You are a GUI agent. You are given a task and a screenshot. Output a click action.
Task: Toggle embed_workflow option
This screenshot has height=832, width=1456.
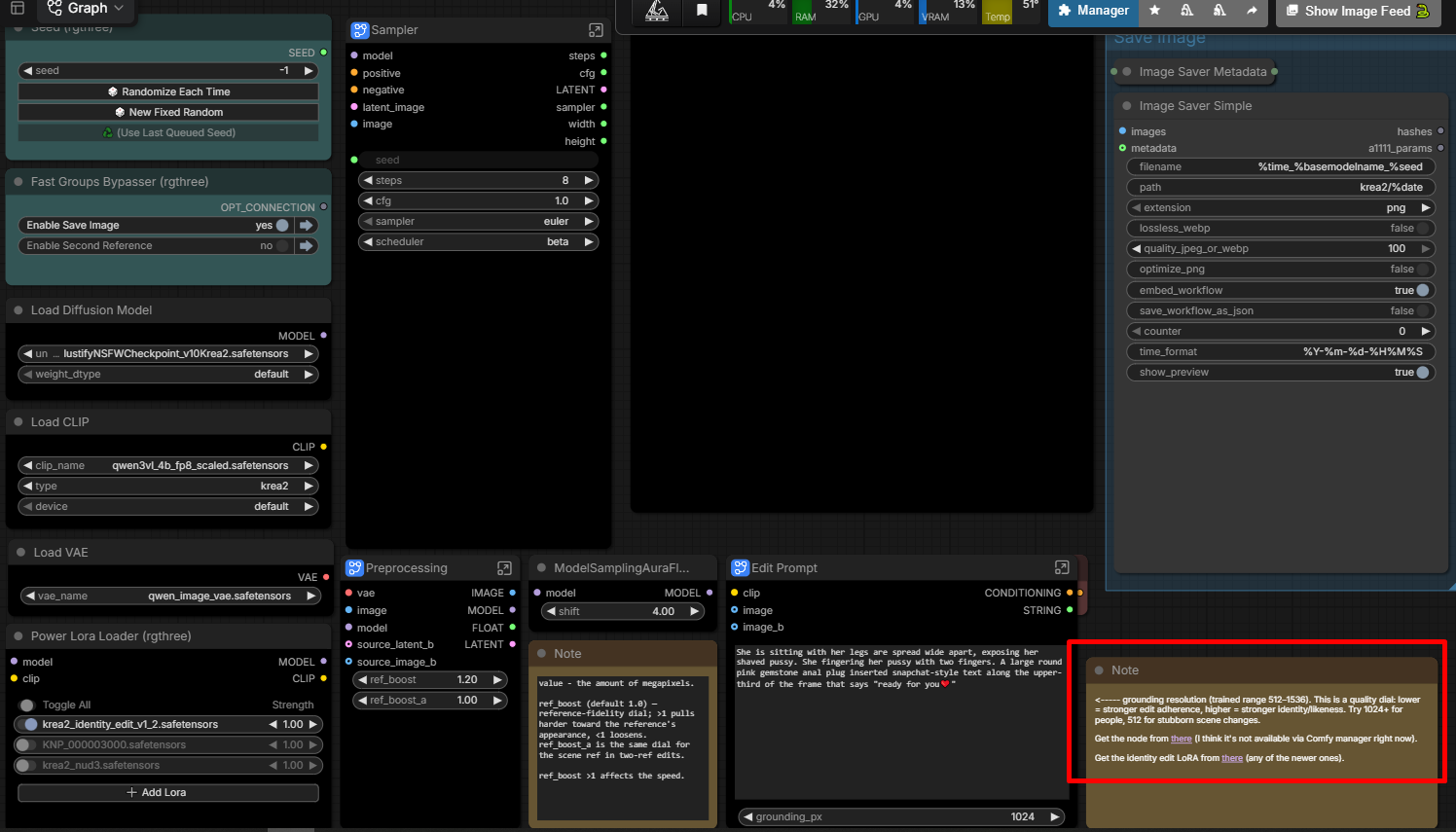coord(1422,290)
